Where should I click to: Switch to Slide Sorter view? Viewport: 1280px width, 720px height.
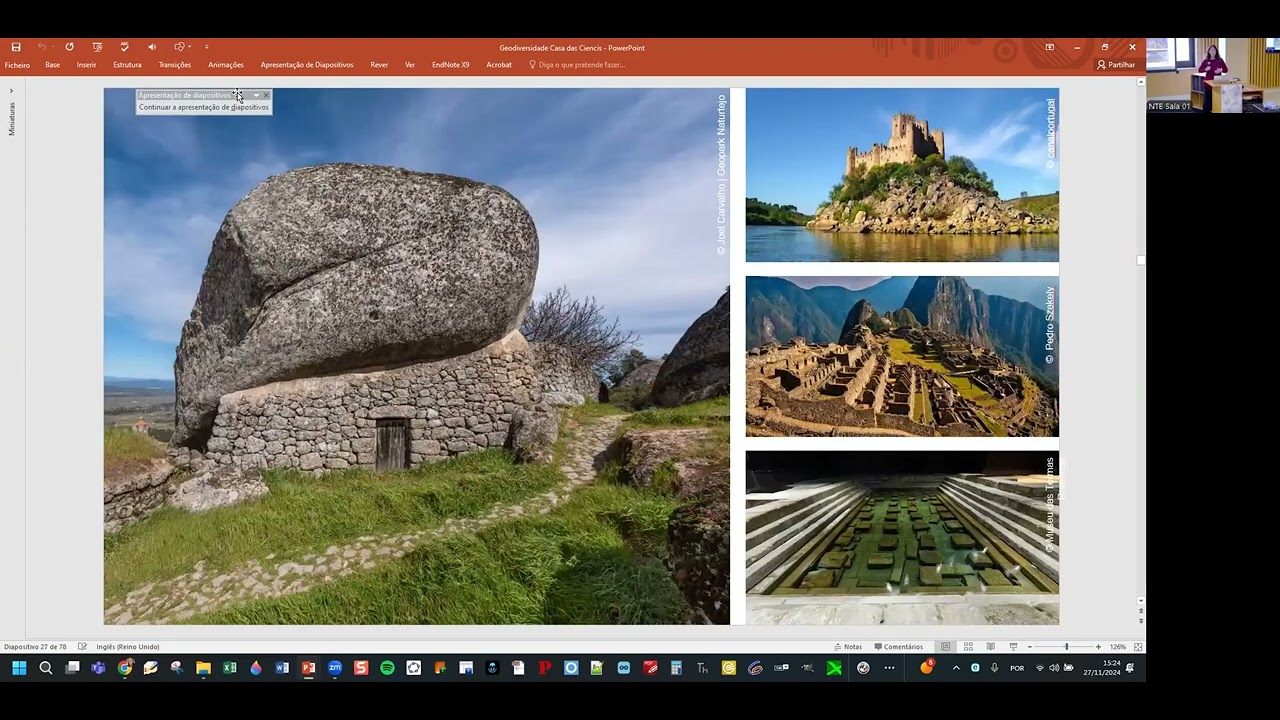click(968, 647)
